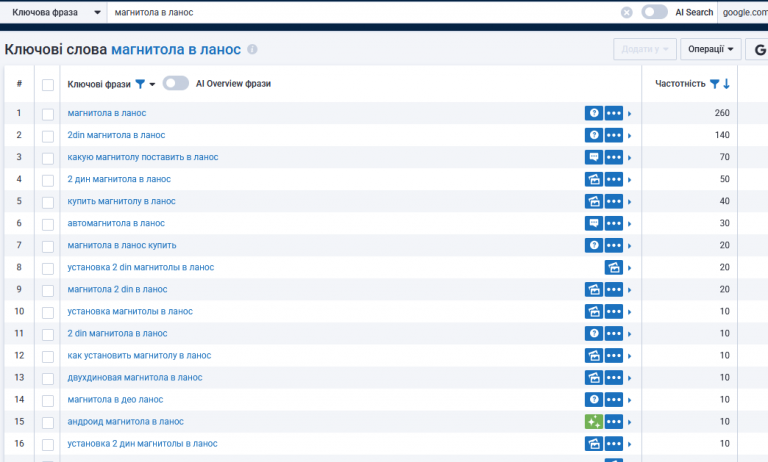
Task: Click chat icon for 'какую магнитолу поставить в ланос'
Action: click(x=594, y=157)
